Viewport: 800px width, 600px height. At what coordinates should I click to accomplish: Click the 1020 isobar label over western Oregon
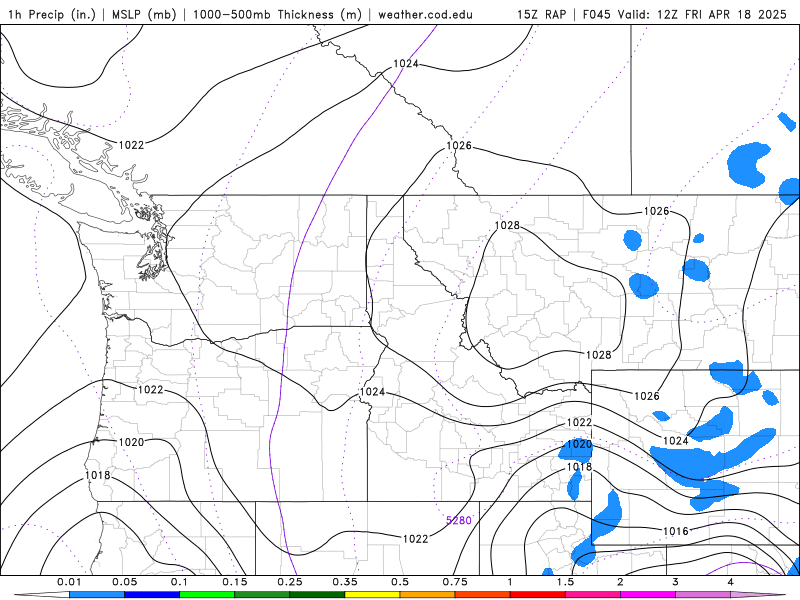(x=131, y=442)
